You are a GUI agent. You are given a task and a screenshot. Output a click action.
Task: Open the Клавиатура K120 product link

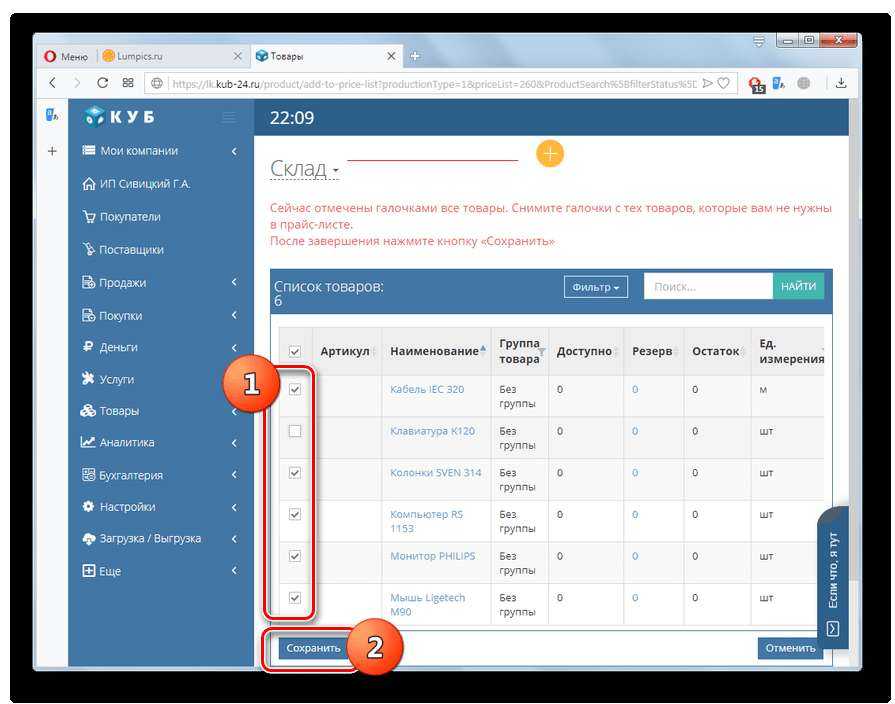point(432,431)
